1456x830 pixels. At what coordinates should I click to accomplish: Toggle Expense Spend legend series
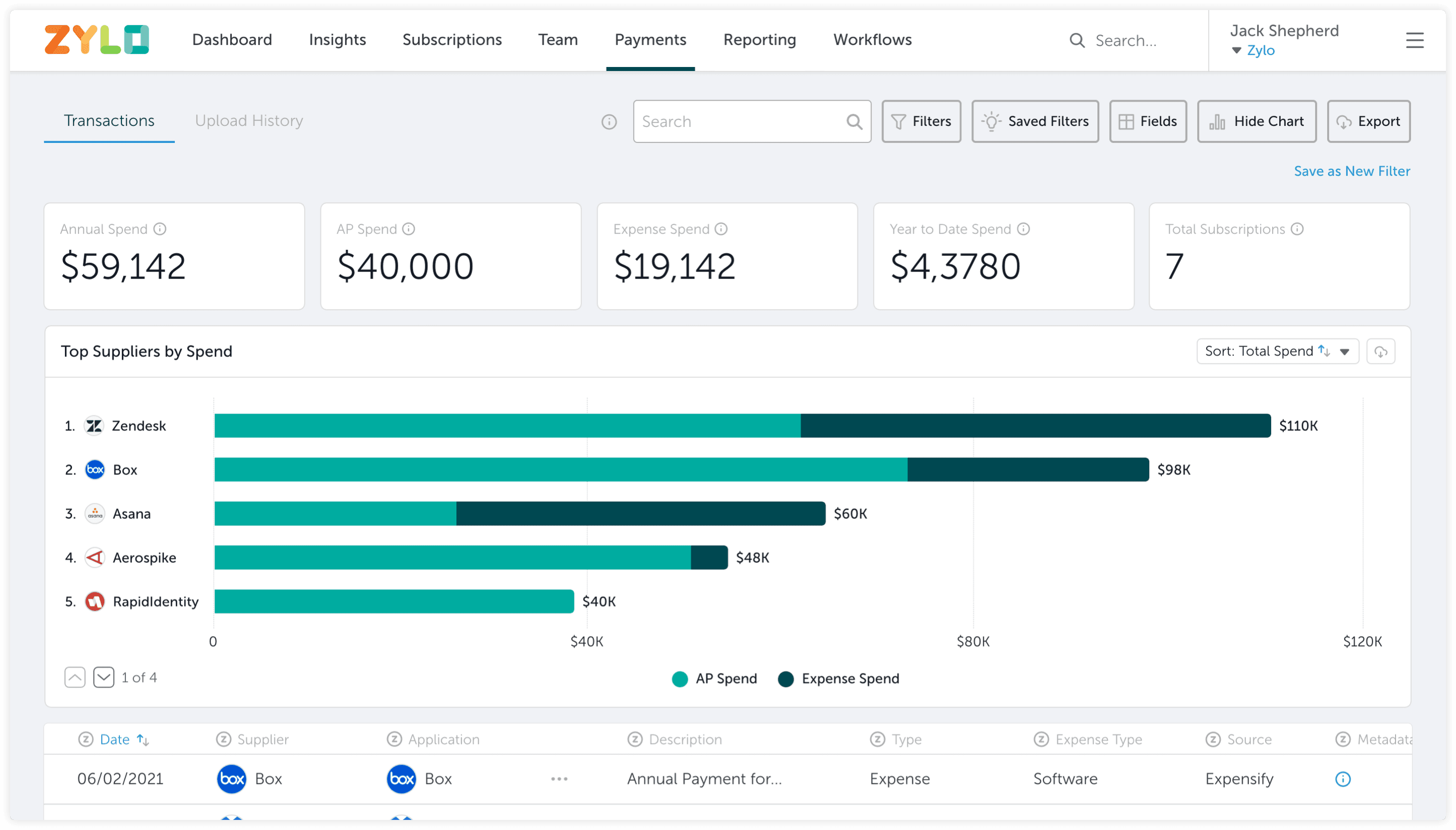[839, 679]
